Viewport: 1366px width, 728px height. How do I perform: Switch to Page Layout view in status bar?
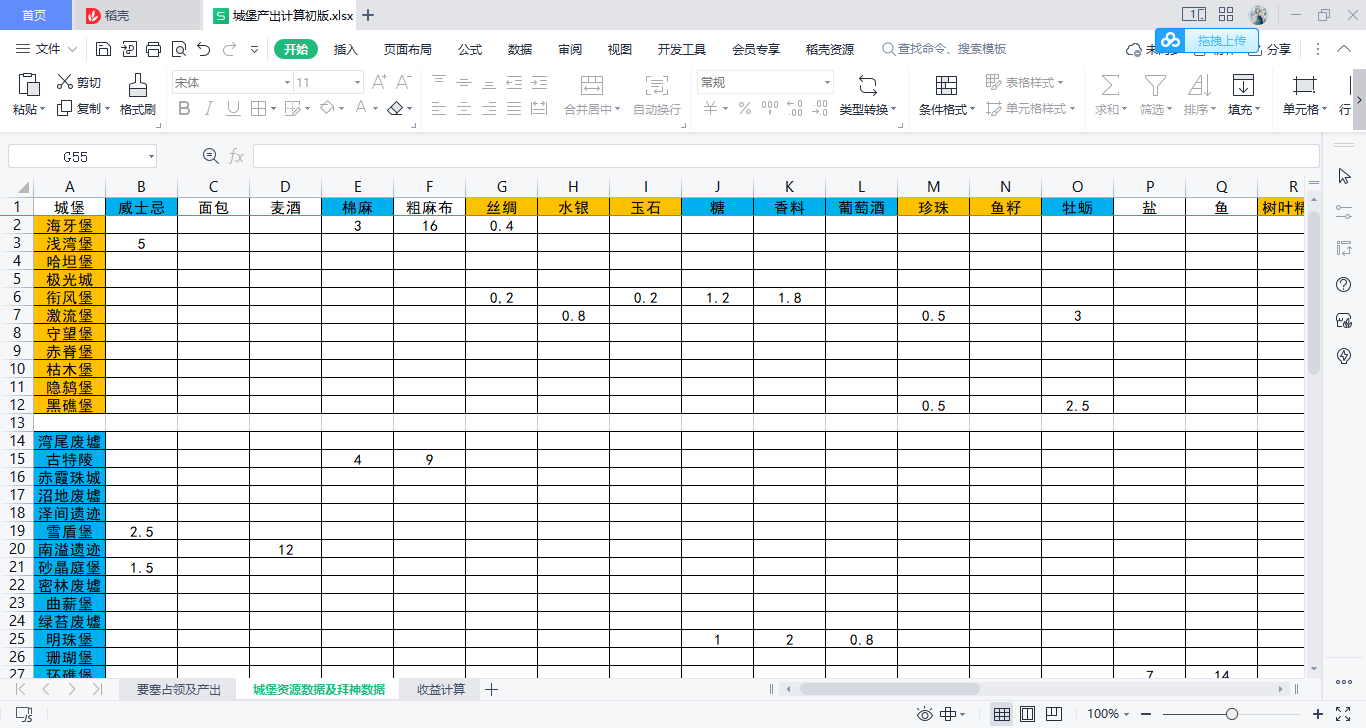[x=1027, y=714]
